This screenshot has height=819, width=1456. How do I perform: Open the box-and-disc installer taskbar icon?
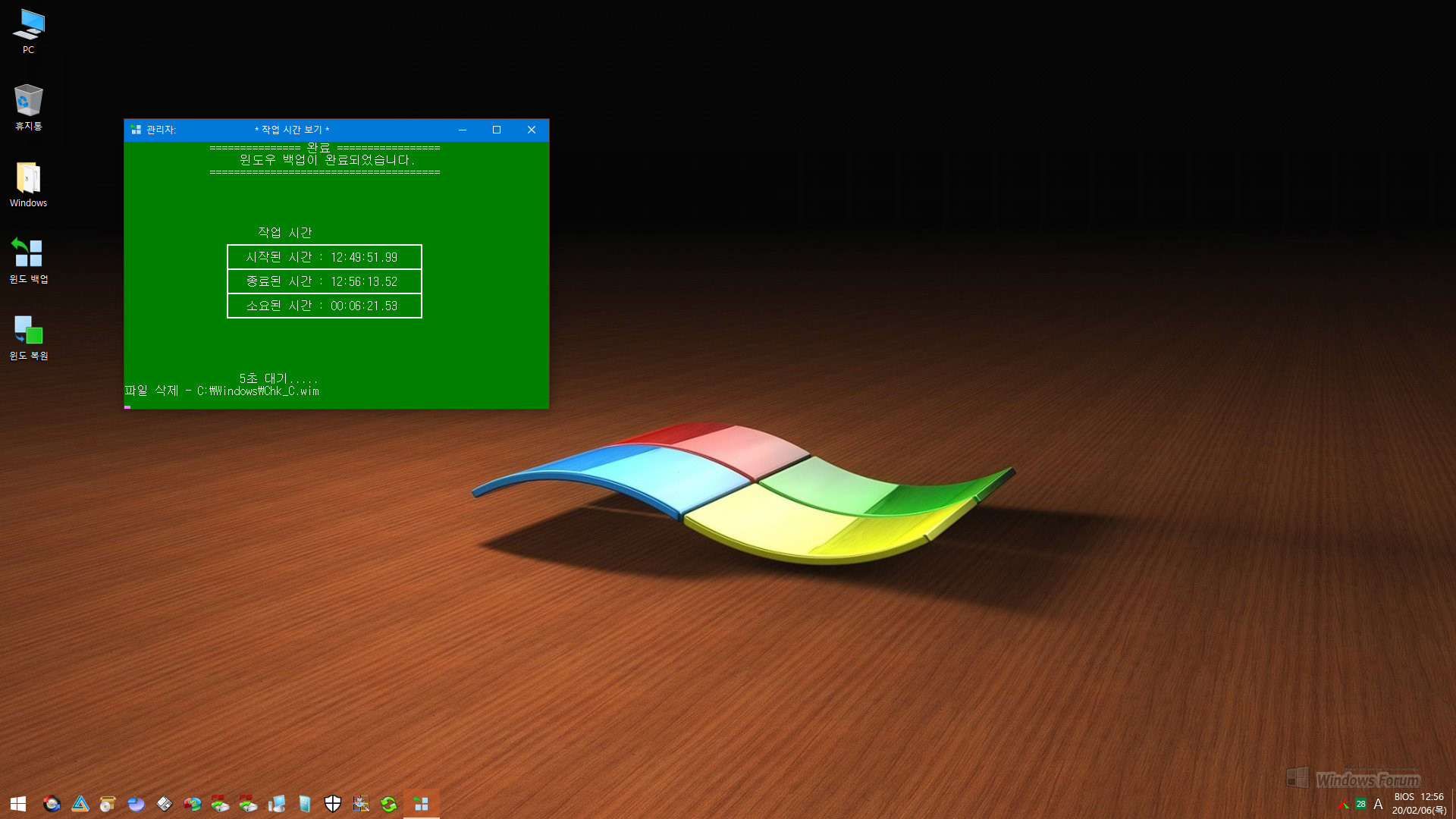click(108, 804)
